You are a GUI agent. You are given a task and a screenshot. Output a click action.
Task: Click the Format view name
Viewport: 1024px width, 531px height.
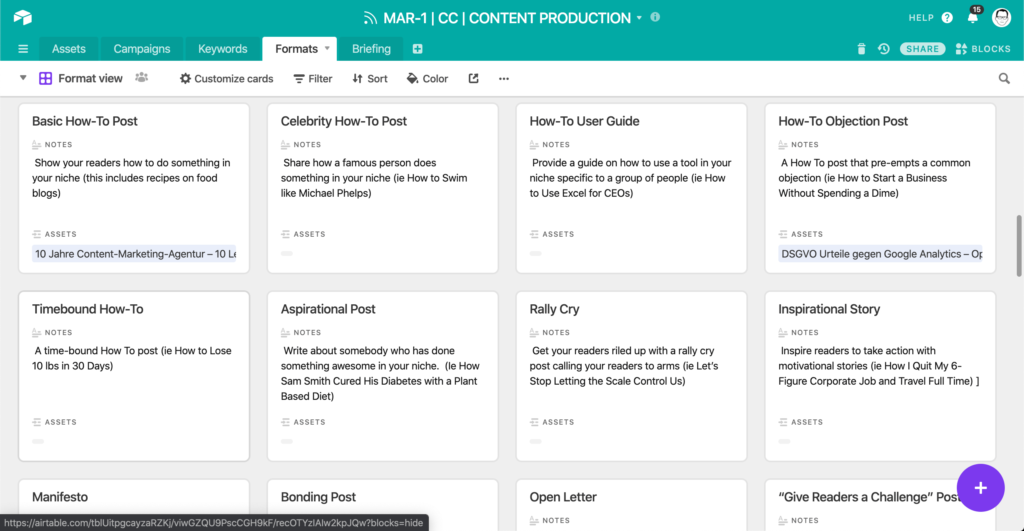[90, 78]
